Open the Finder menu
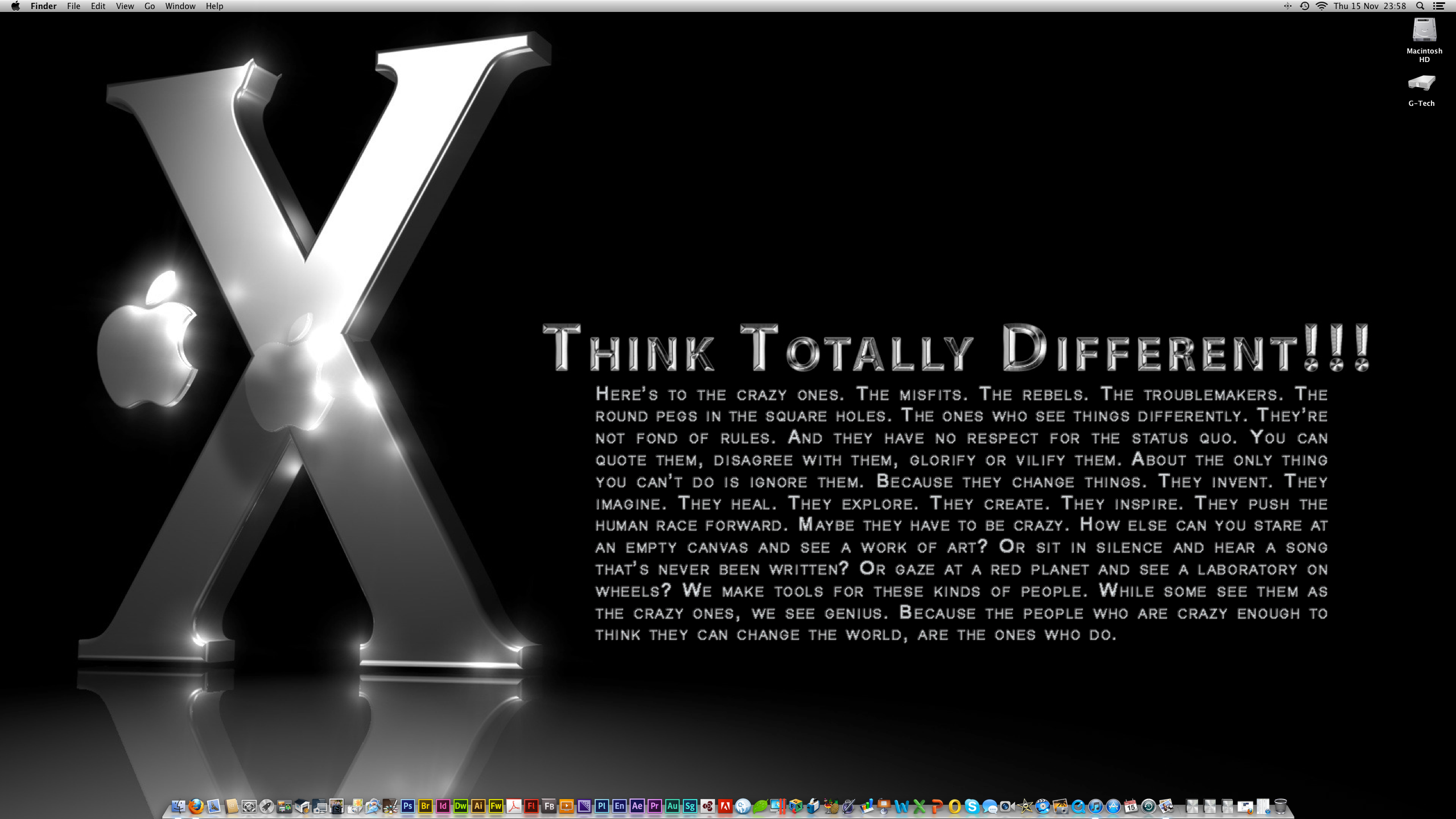 click(x=43, y=6)
